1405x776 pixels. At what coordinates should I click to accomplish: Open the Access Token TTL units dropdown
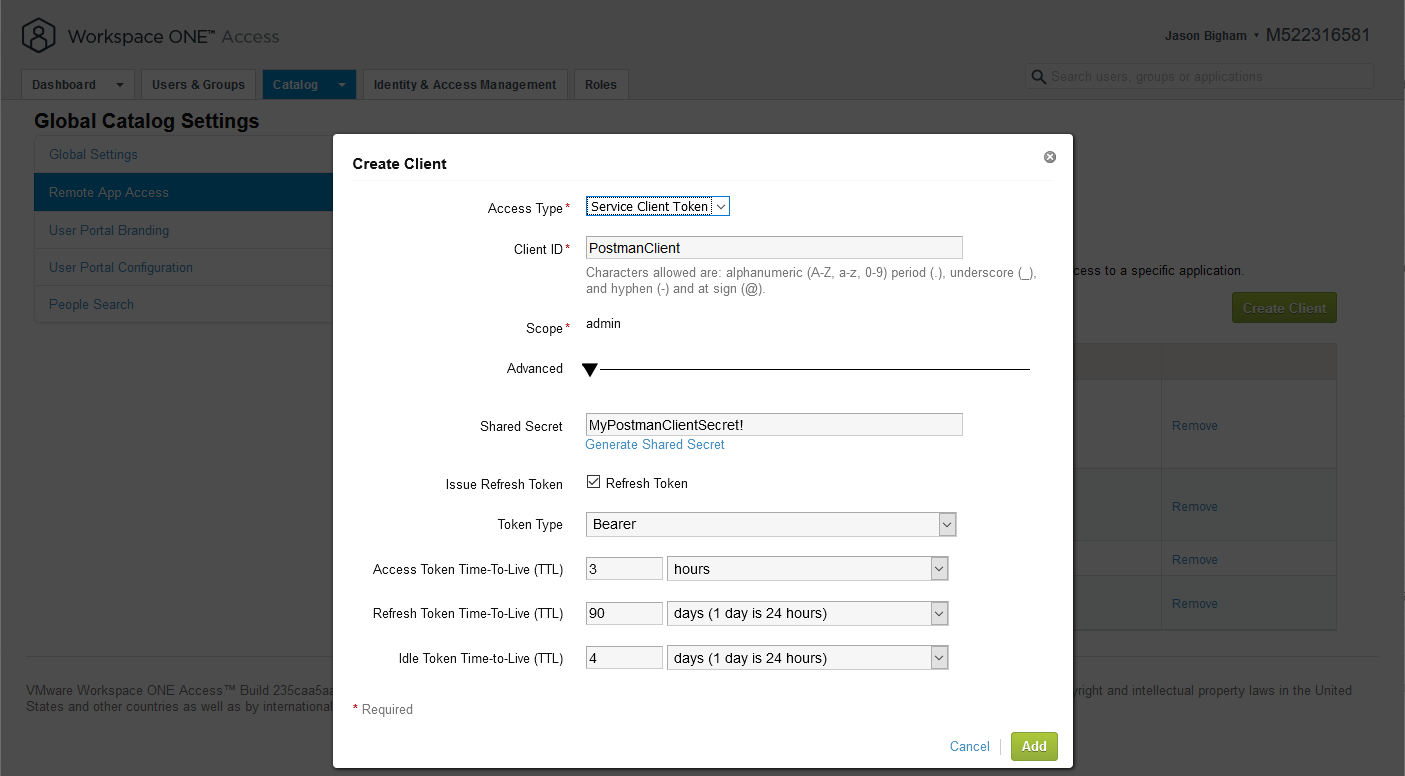938,568
